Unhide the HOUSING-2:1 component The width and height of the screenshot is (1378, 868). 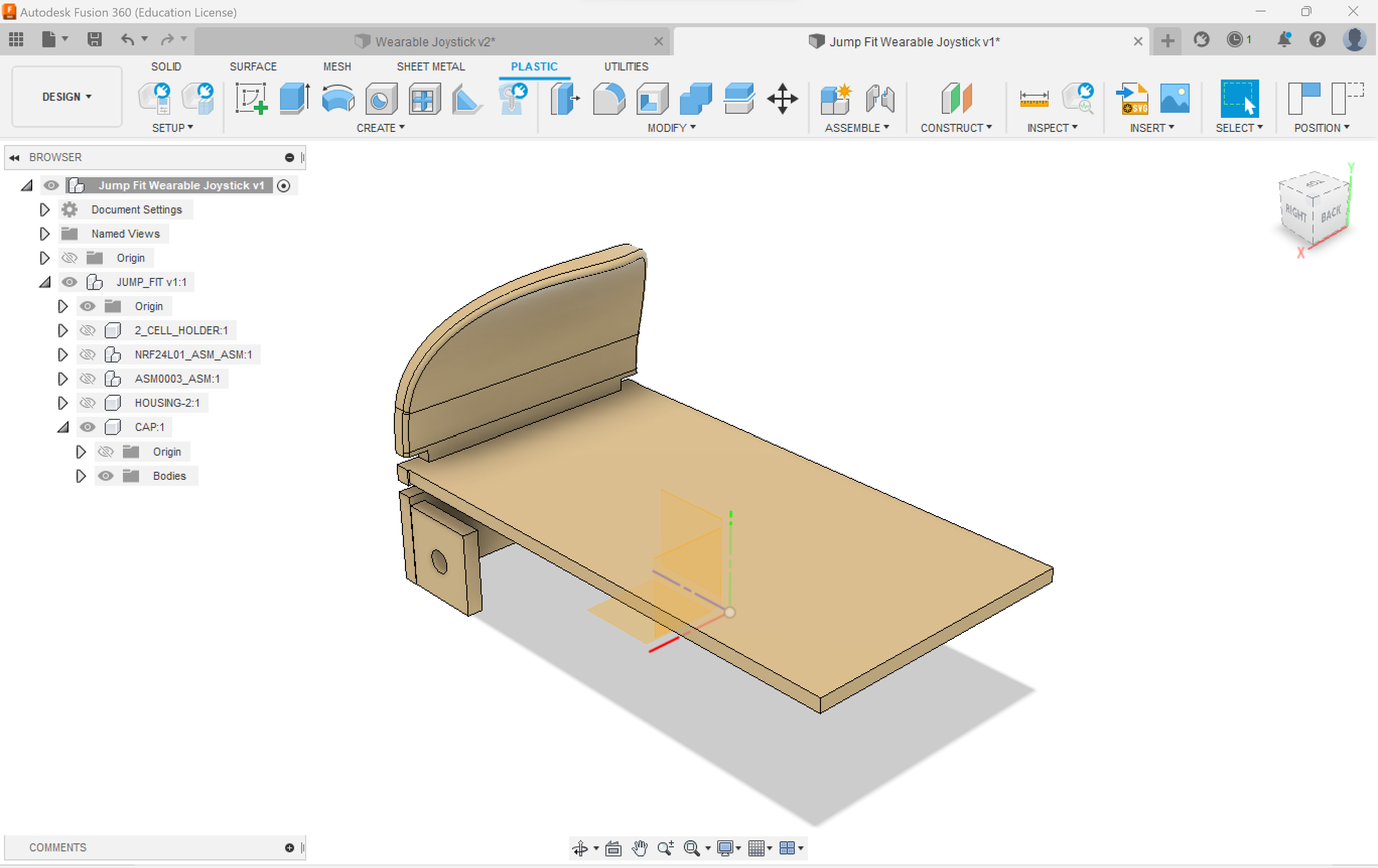tap(88, 403)
